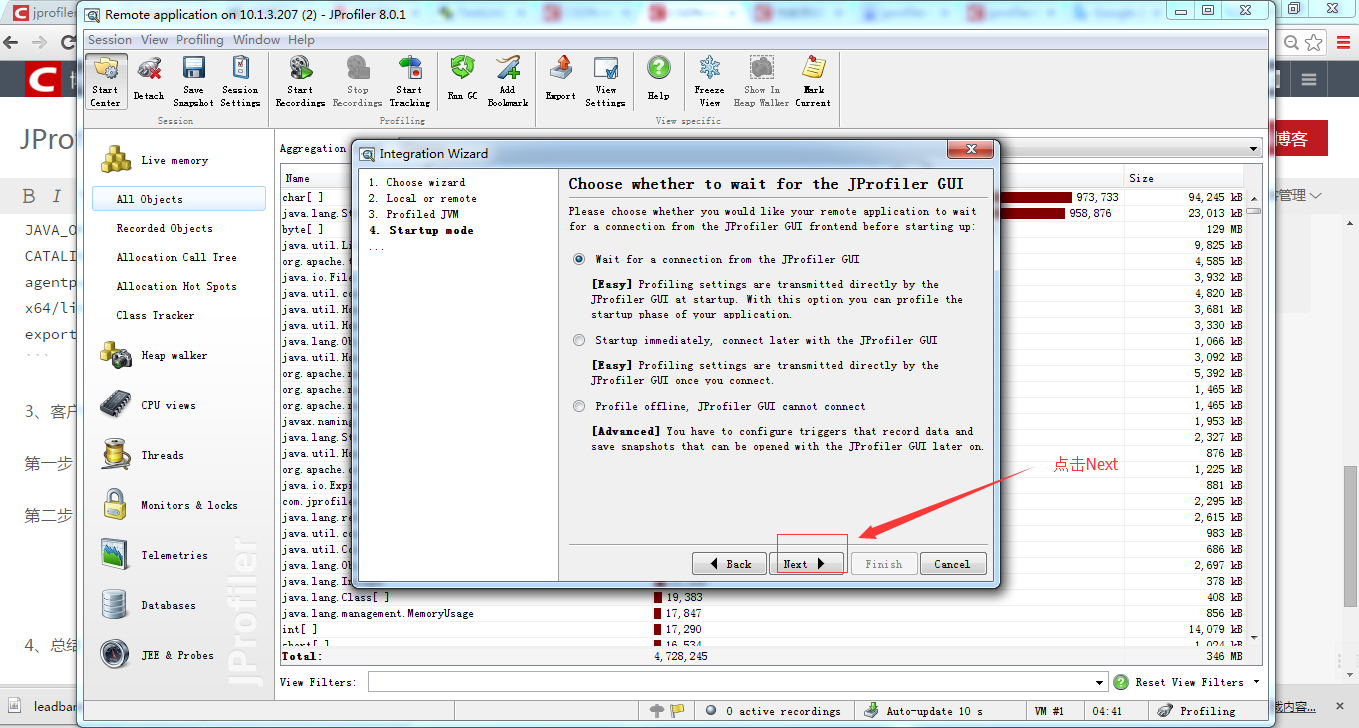This screenshot has height=728, width=1359.
Task: Select Class Tracker view
Action: [x=155, y=315]
